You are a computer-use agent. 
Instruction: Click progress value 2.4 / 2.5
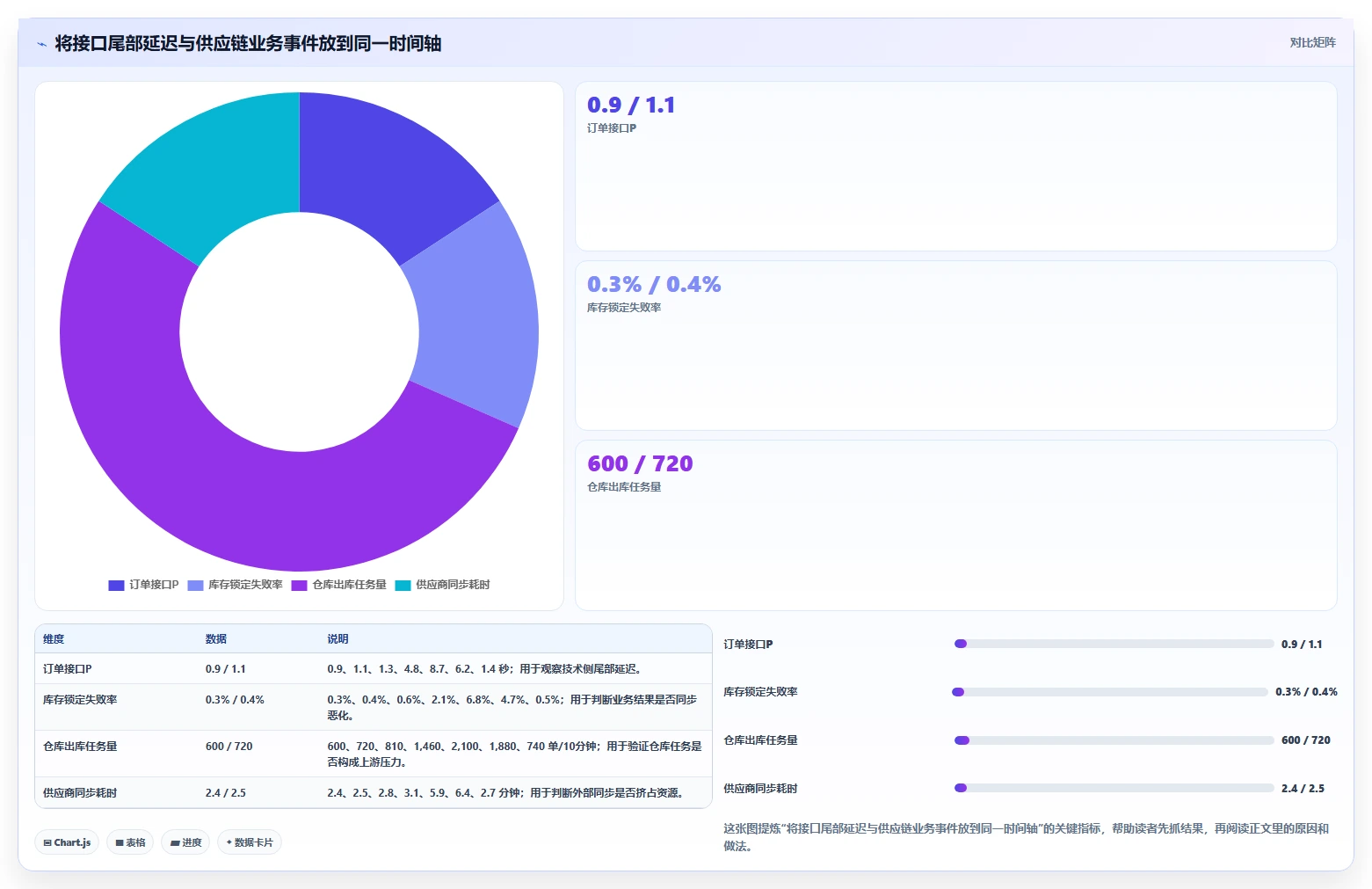(x=1303, y=789)
